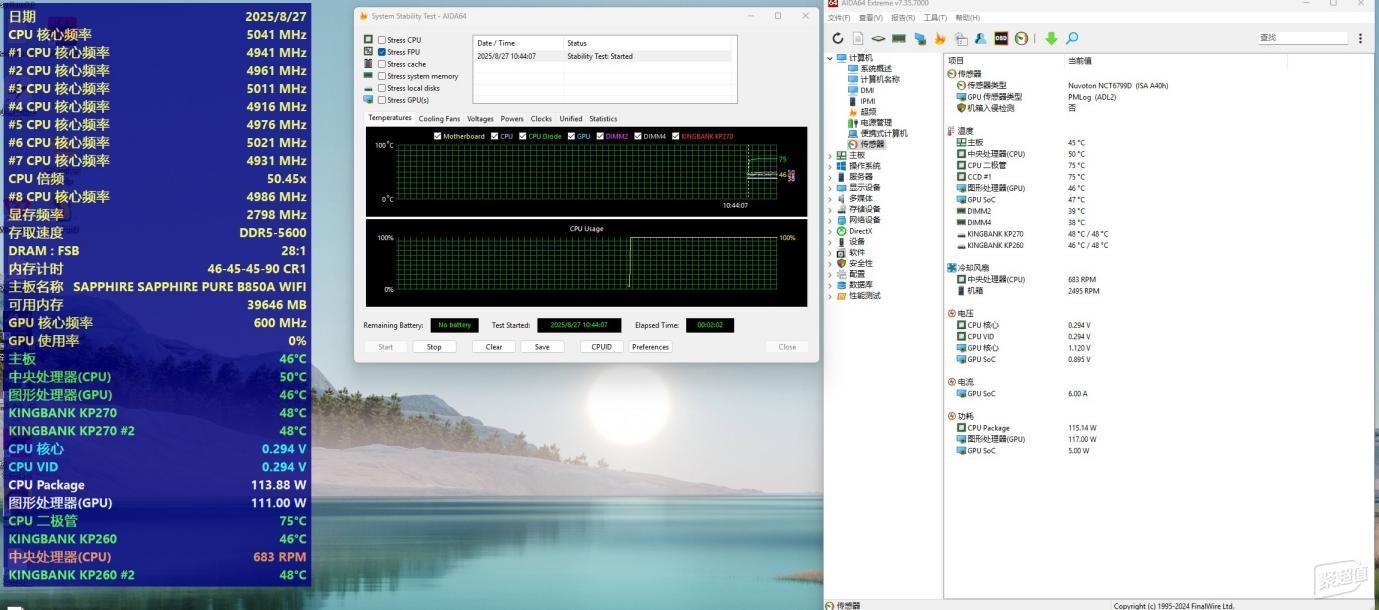Select the Stability Test: Started log row
Screen dimensions: 1379x610
pyautogui.click(x=604, y=56)
